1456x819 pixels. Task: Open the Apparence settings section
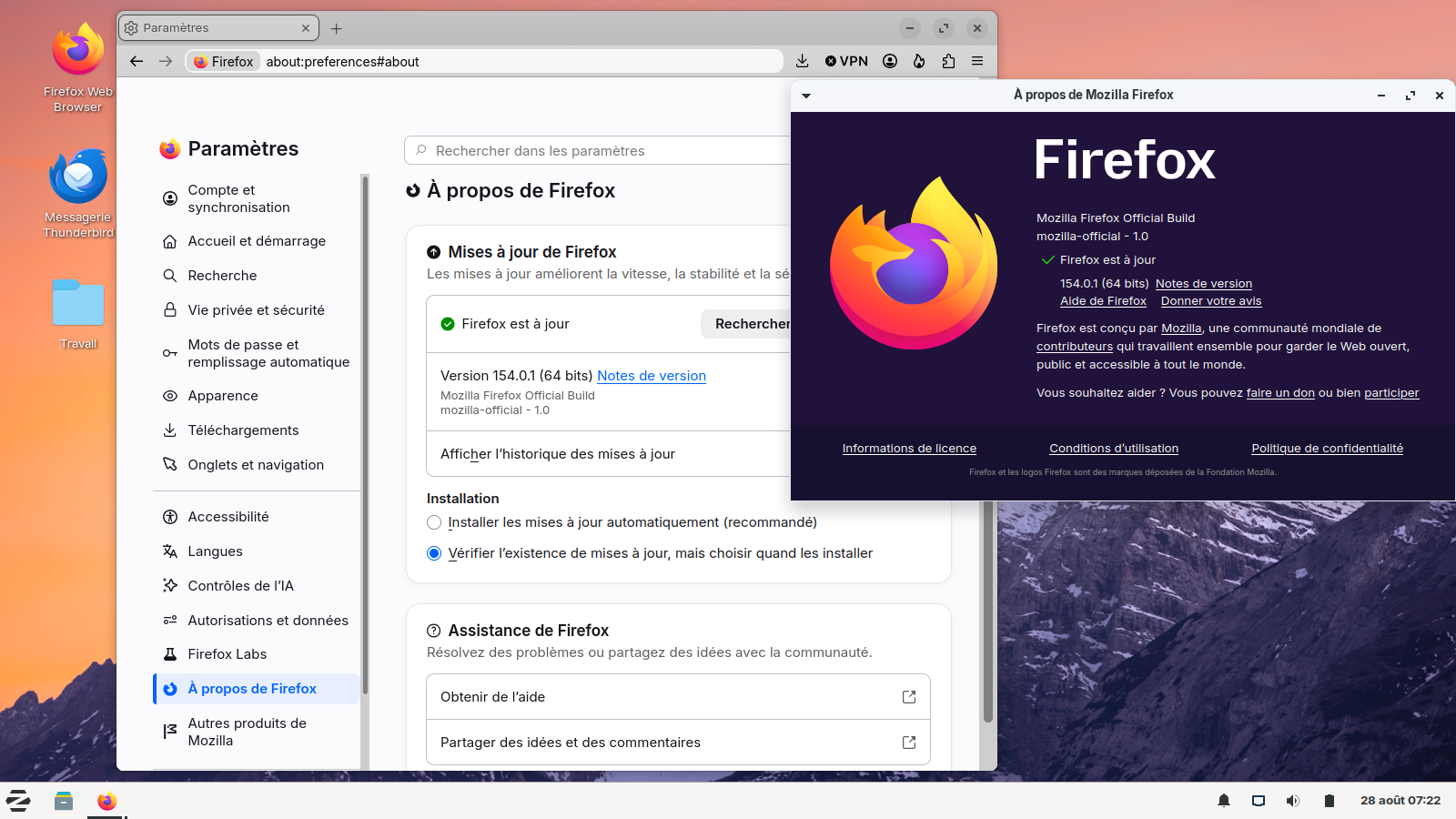257,396
